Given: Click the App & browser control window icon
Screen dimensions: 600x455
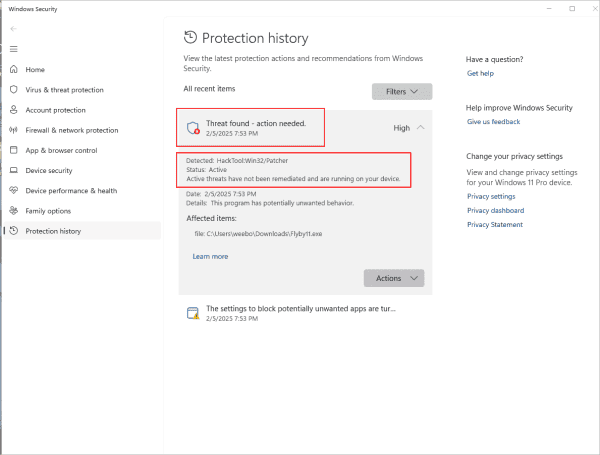Looking at the screenshot, I should pos(14,150).
